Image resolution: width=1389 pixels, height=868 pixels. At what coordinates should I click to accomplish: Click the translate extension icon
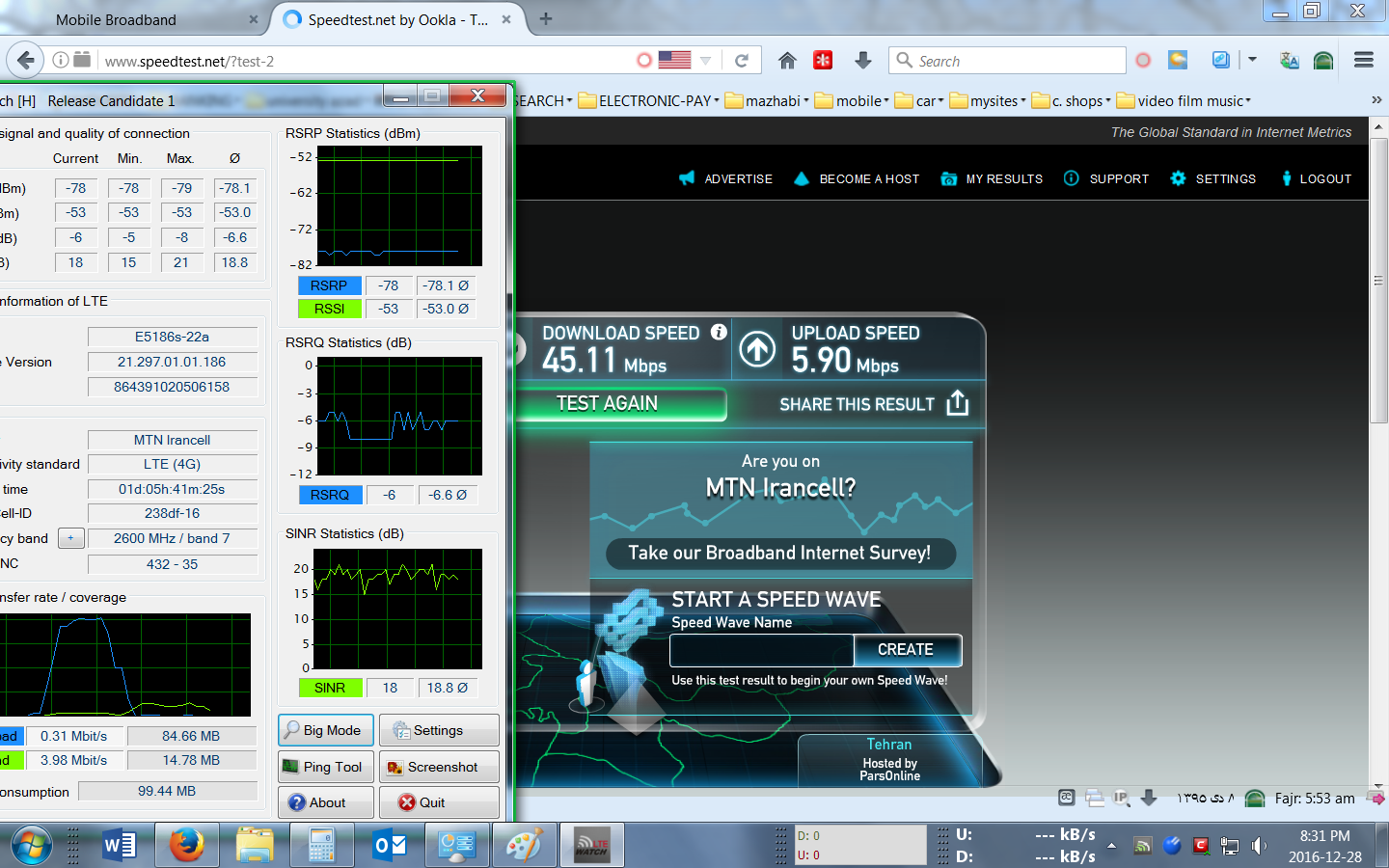click(x=1289, y=61)
